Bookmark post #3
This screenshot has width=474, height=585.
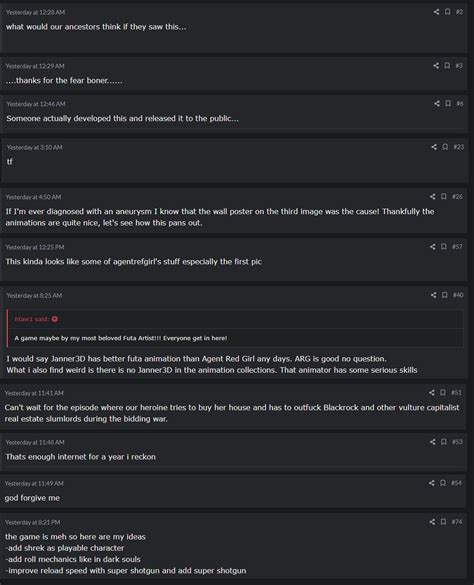click(x=447, y=66)
